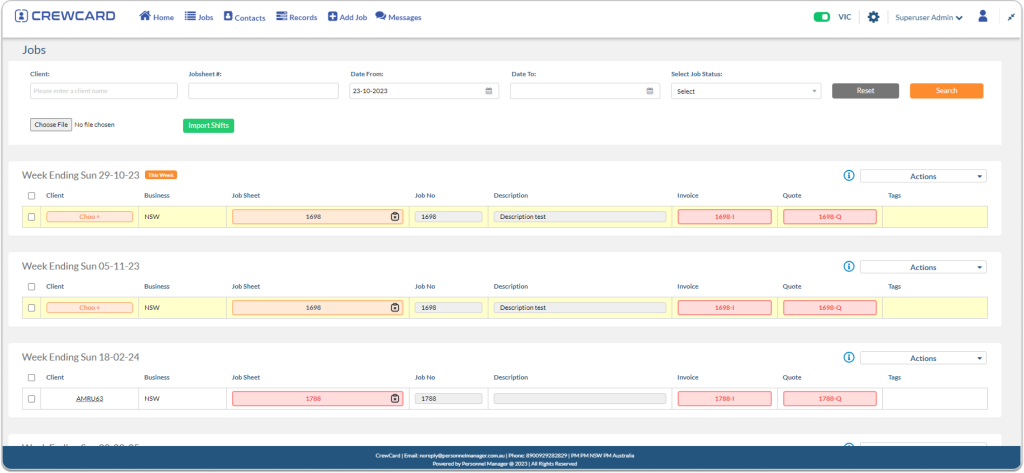The width and height of the screenshot is (1024, 473).
Task: Tick checkbox for the AMRU63 job row
Action: tap(31, 399)
